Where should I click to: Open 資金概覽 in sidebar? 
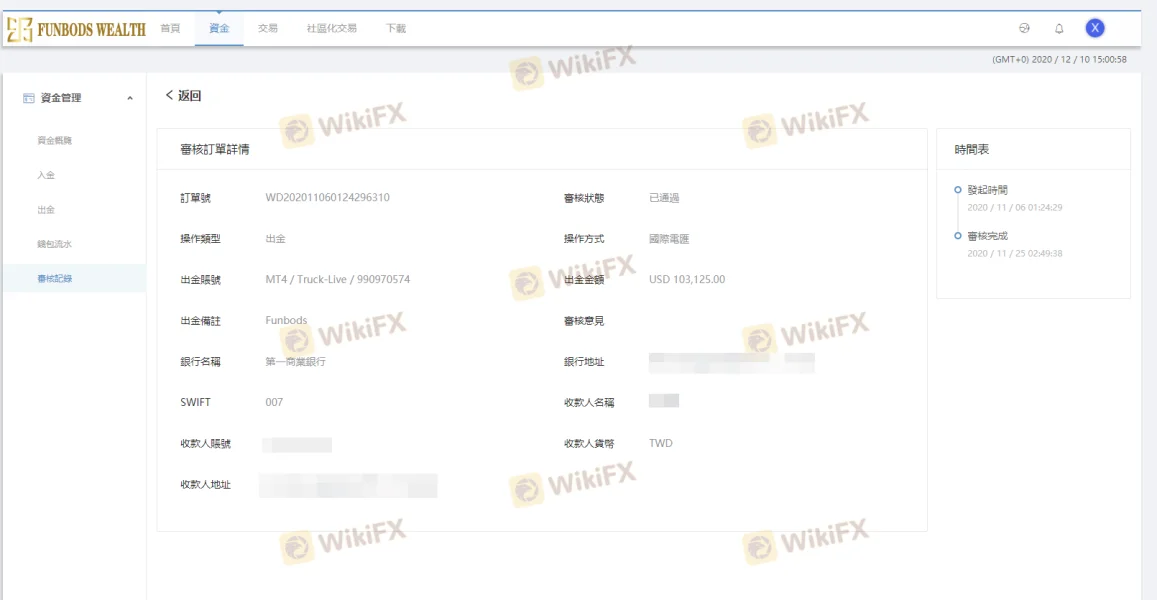55,140
